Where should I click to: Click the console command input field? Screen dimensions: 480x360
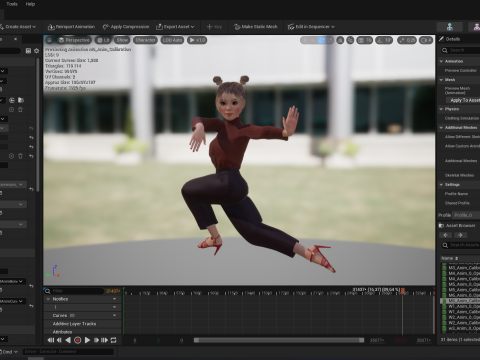[x=68, y=352]
